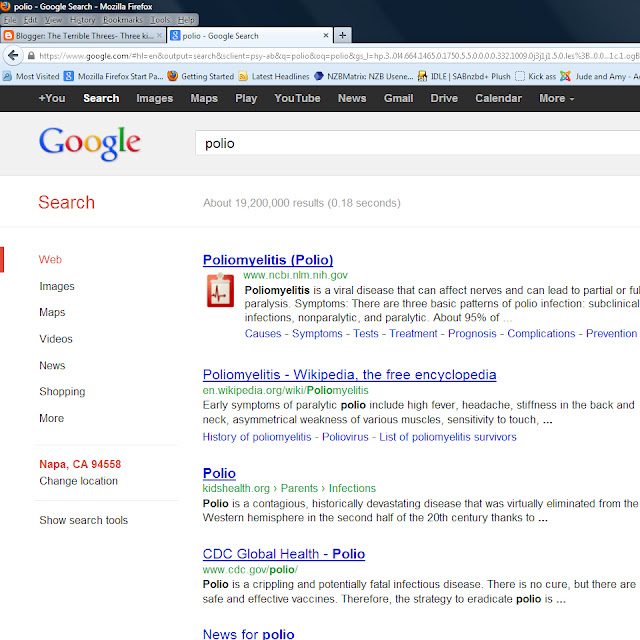Click the Blogger tab favicon

pyautogui.click(x=8, y=36)
